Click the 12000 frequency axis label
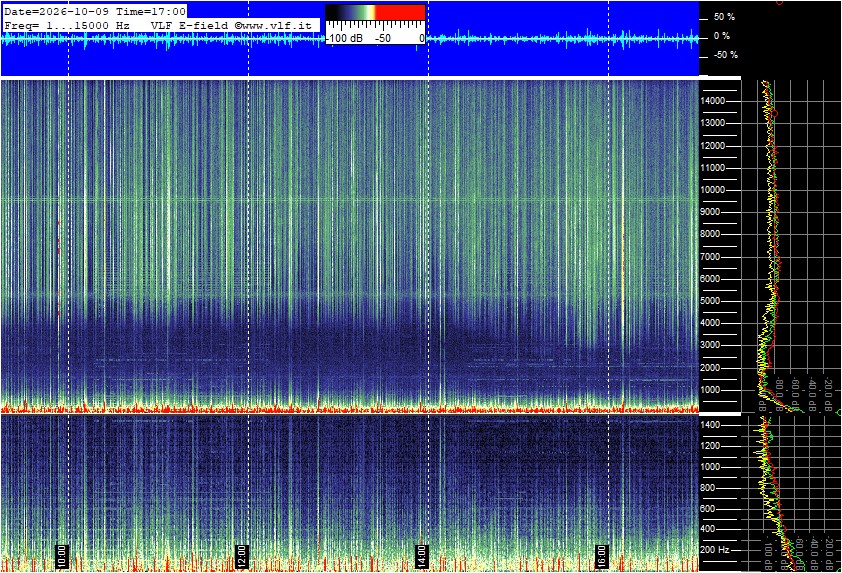This screenshot has height=573, width=842. [713, 146]
